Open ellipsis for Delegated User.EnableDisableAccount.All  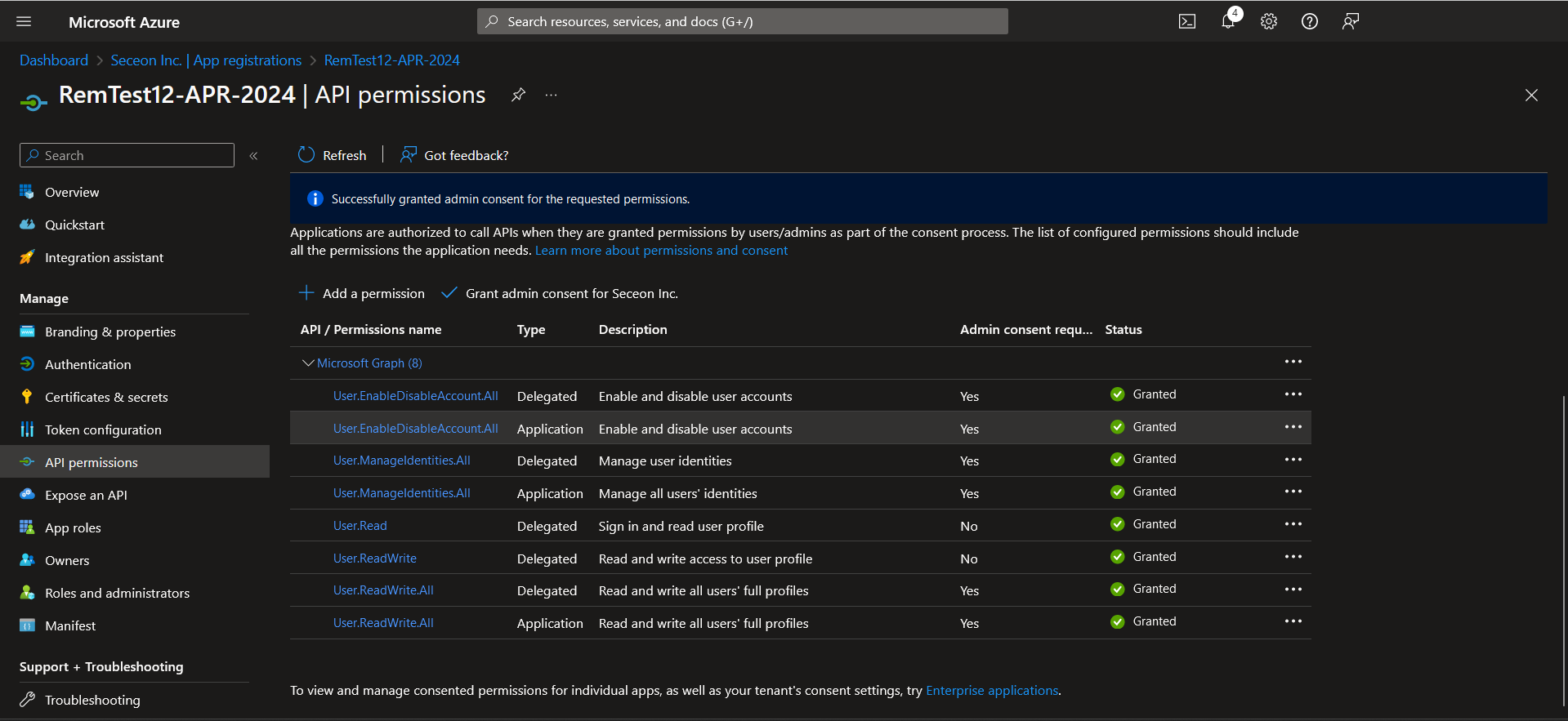coord(1293,394)
